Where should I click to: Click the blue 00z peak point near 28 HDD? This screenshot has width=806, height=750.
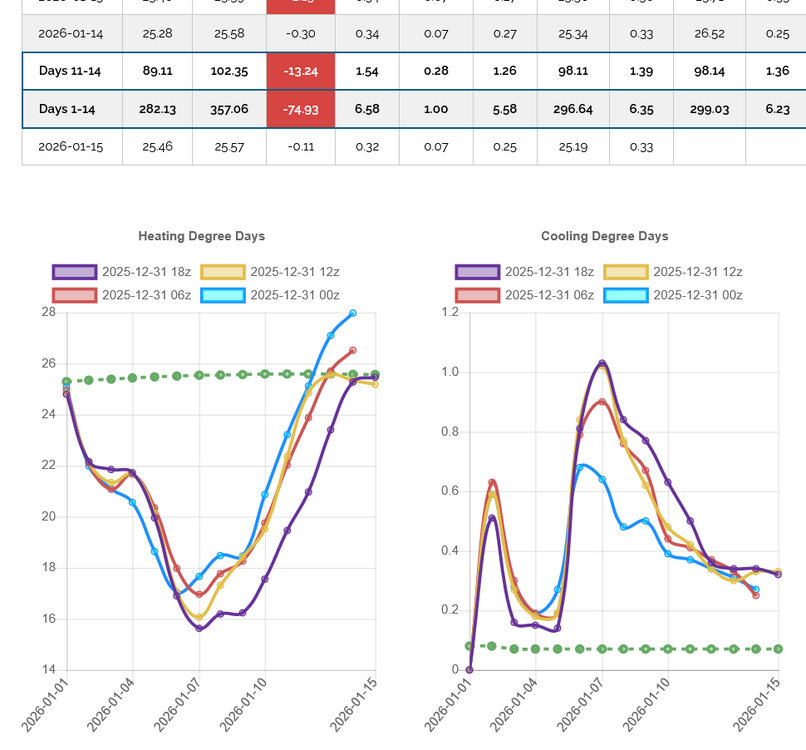tap(353, 313)
